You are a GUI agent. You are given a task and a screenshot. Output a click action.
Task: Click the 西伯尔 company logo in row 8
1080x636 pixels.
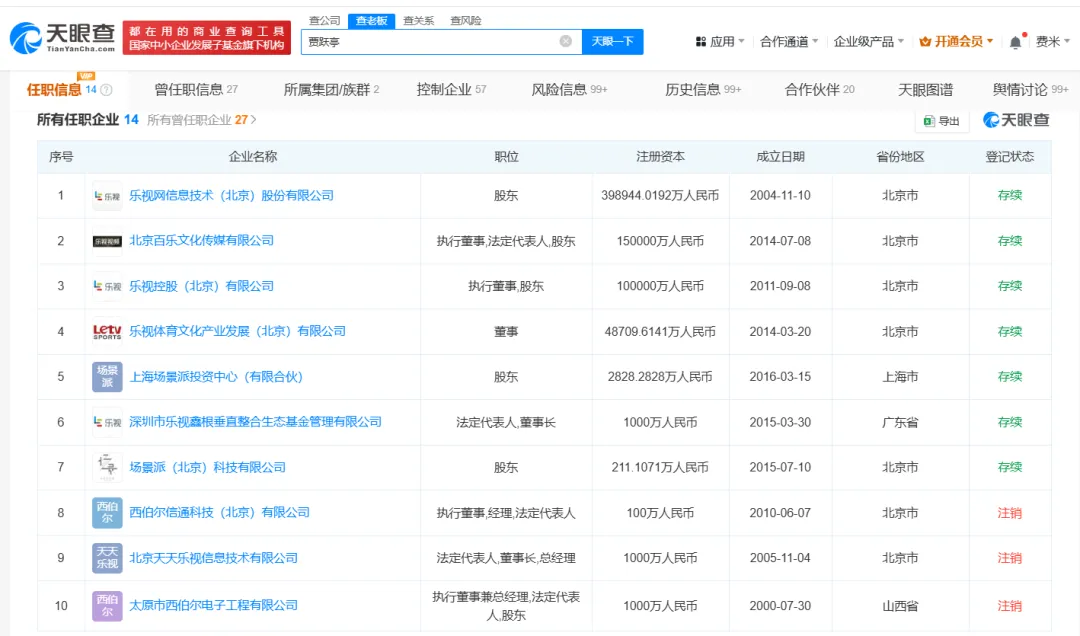(x=107, y=513)
